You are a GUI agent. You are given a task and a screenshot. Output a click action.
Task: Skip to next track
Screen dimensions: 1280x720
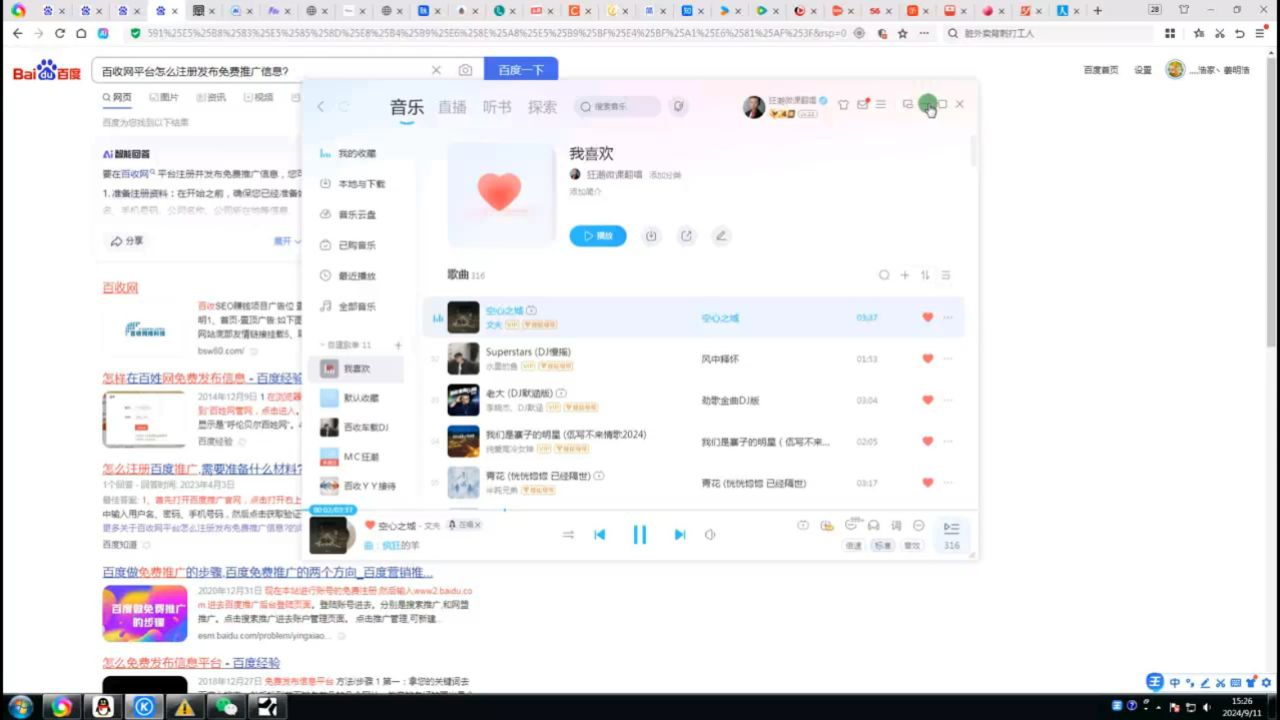tap(680, 535)
